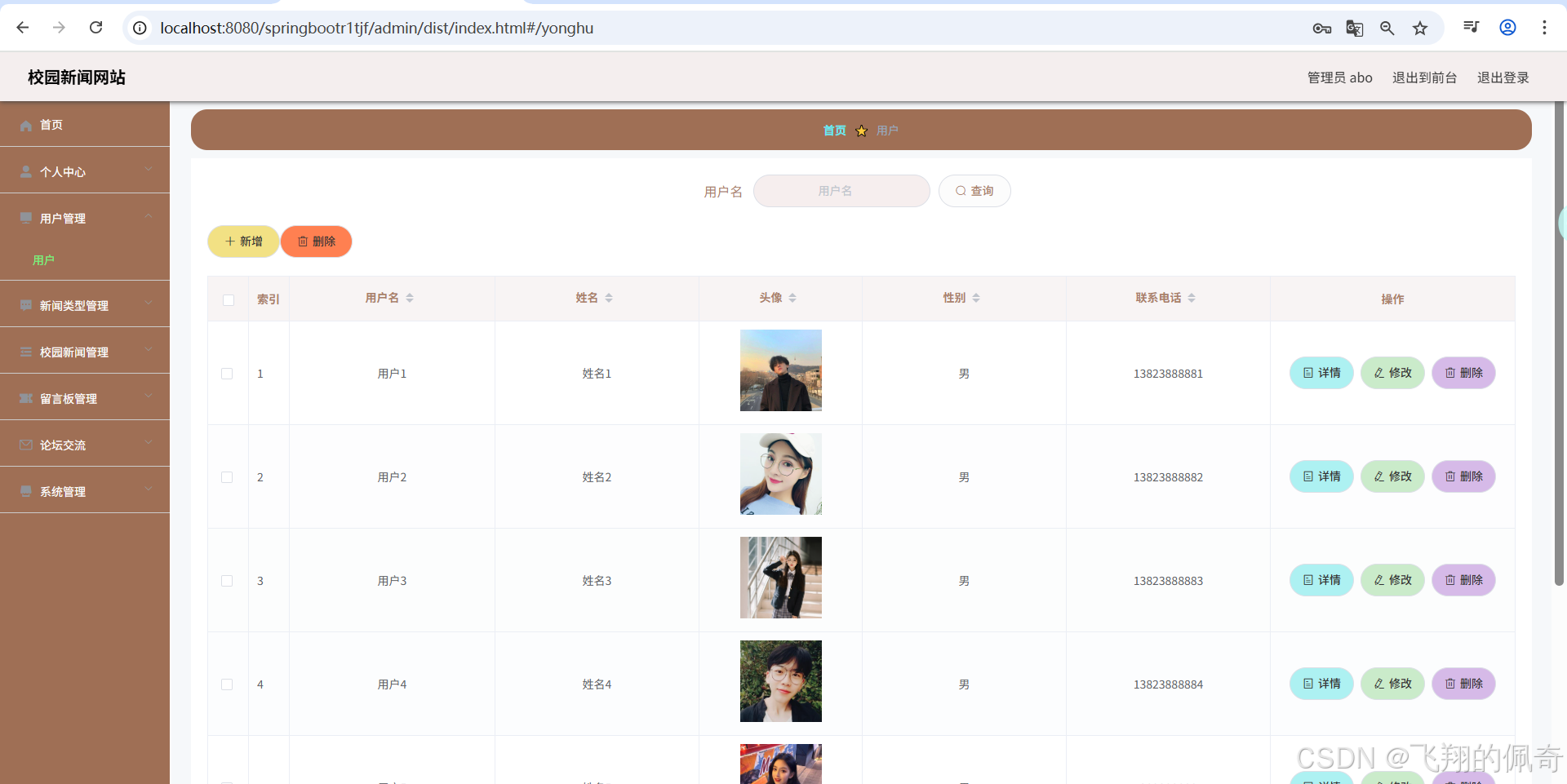Expand 校园新闻管理 sidebar menu
The image size is (1567, 784).
pyautogui.click(x=85, y=352)
